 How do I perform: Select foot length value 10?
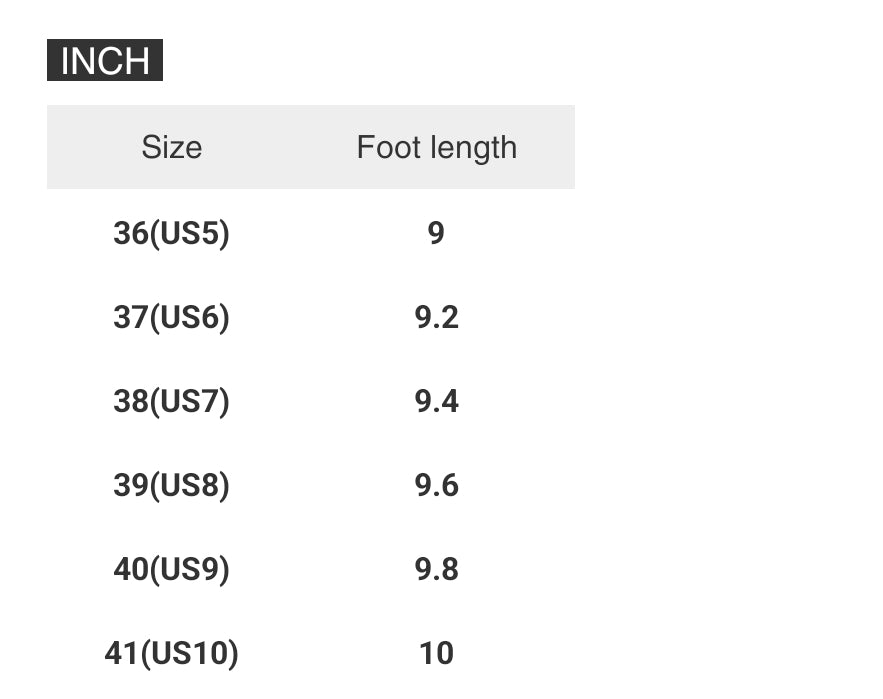point(436,653)
